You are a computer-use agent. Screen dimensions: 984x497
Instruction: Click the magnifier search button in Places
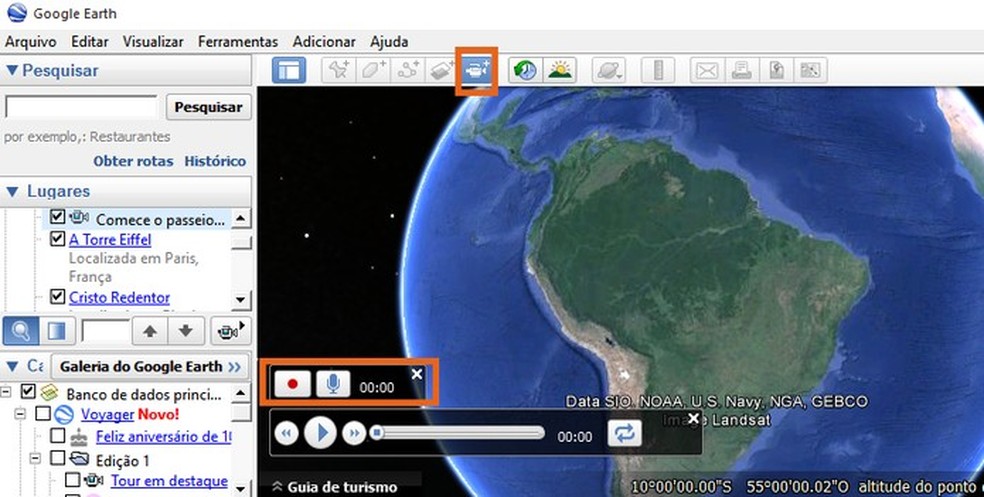(x=21, y=331)
